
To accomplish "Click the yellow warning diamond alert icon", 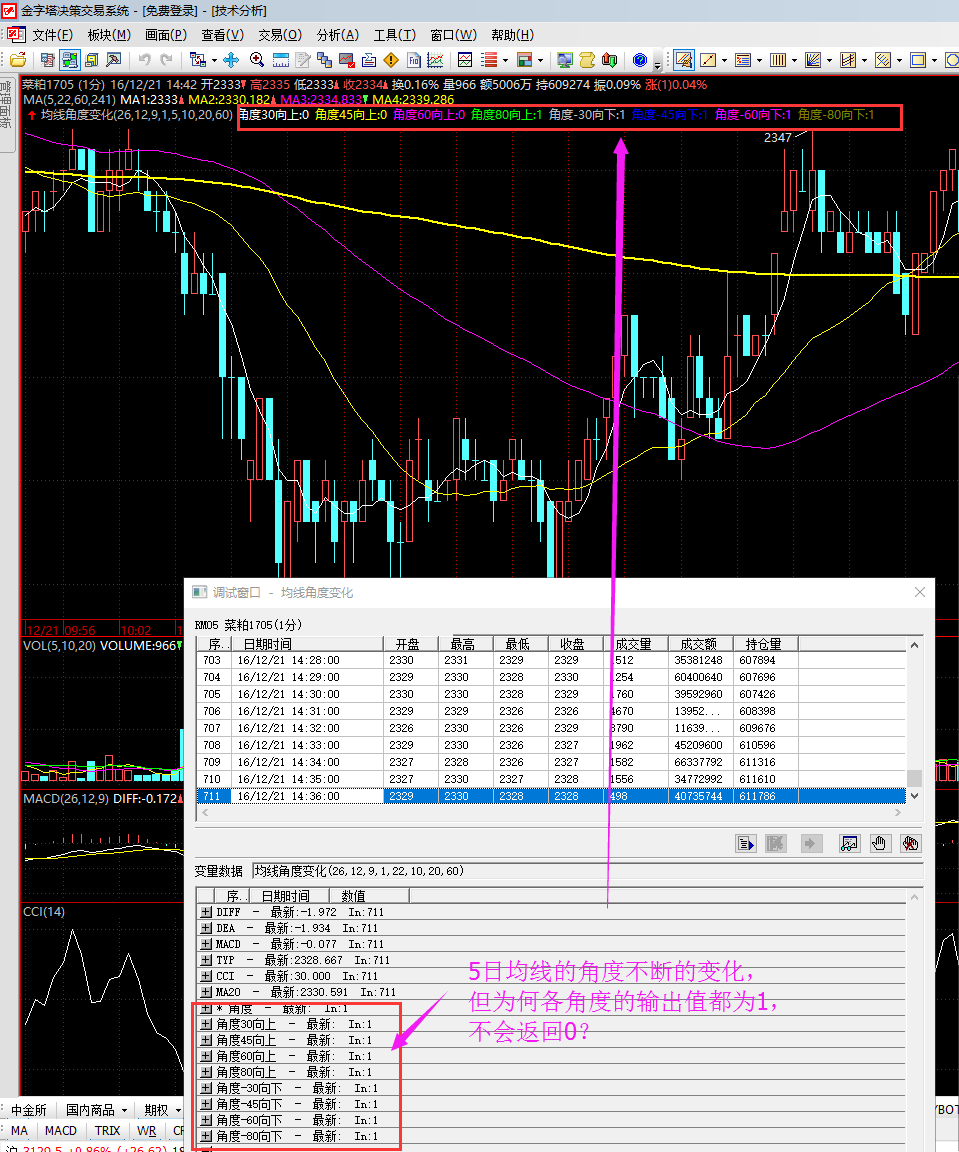I will (x=391, y=60).
